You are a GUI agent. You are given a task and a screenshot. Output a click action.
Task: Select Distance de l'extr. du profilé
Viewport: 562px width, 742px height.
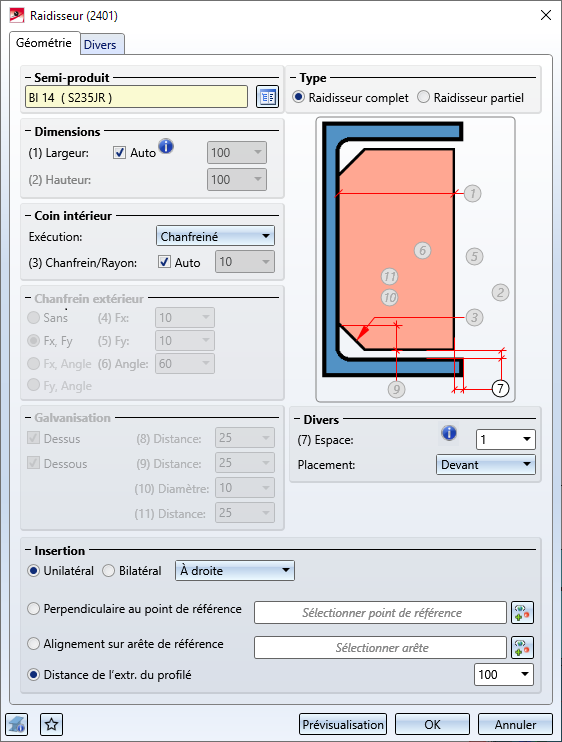tap(33, 675)
